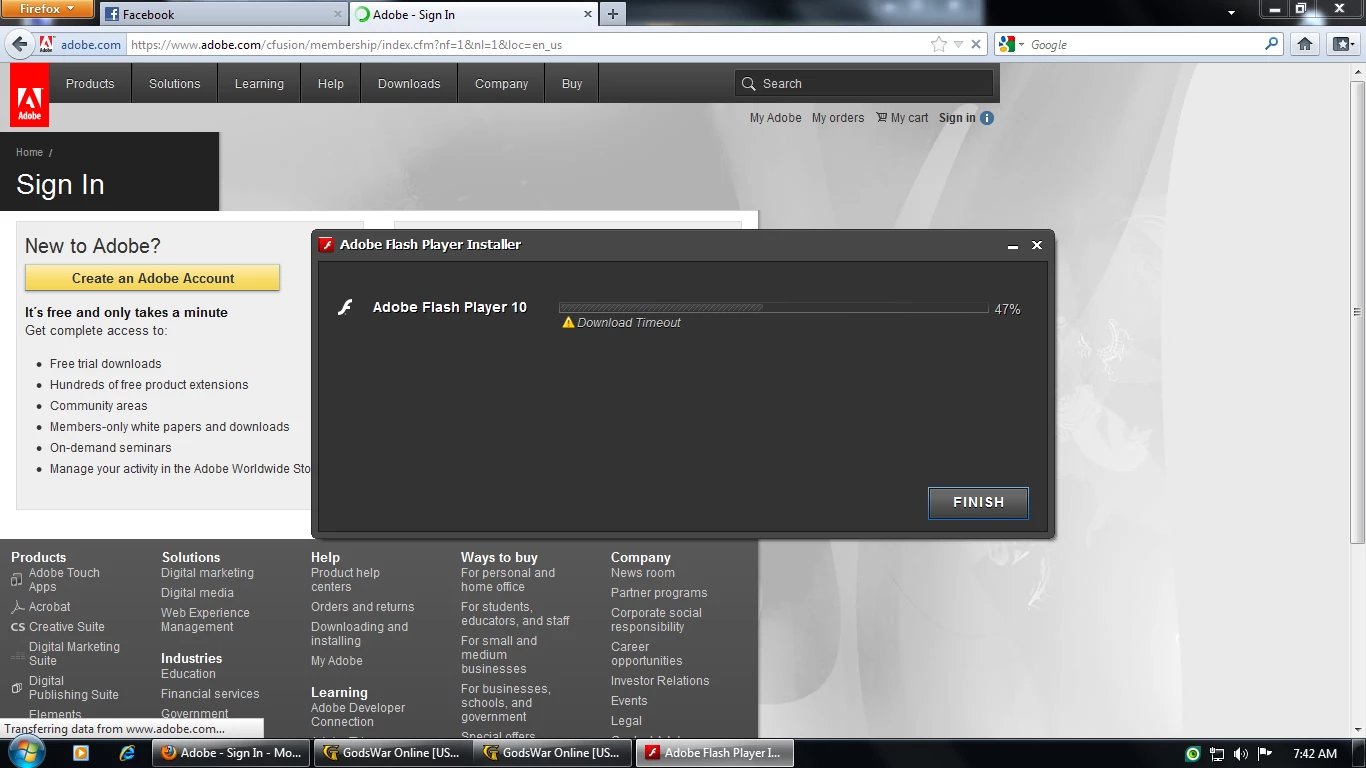Click the magnifier in Google search box
This screenshot has width=1366, height=768.
(1272, 44)
